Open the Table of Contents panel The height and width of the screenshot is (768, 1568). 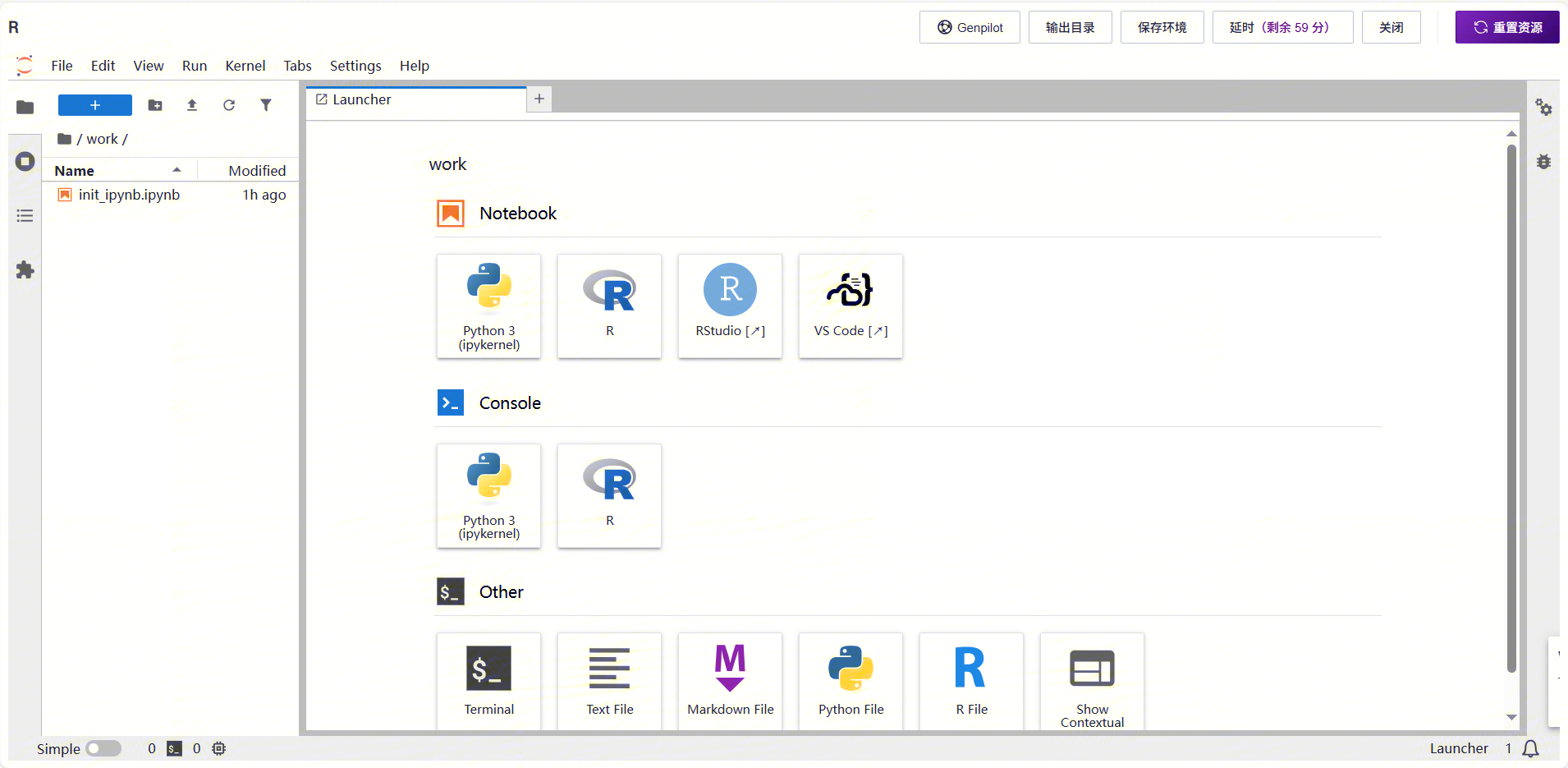click(x=25, y=216)
